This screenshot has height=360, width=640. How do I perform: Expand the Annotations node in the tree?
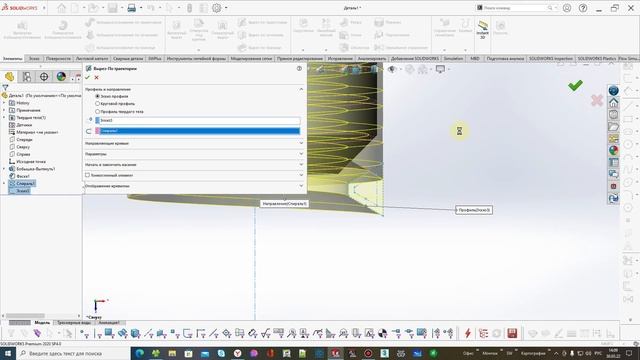coord(4,110)
